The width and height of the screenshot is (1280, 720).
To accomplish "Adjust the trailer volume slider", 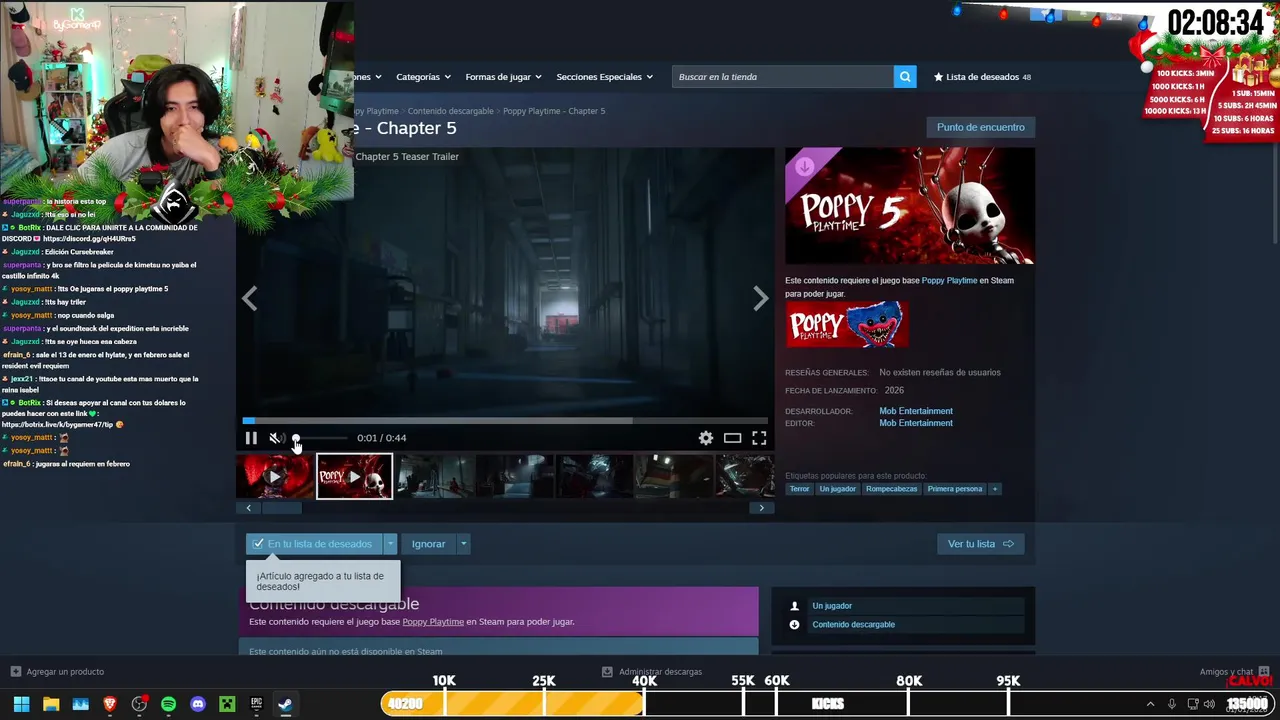I will (320, 438).
